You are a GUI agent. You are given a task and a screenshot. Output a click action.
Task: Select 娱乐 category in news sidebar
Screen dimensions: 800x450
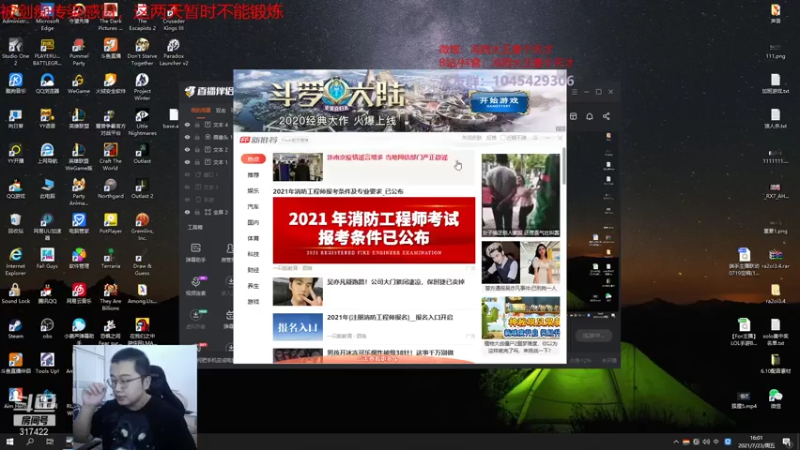(x=253, y=191)
